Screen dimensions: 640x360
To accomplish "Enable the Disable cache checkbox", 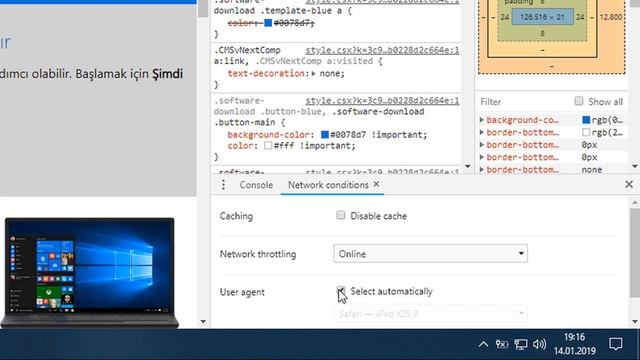I will tap(340, 215).
